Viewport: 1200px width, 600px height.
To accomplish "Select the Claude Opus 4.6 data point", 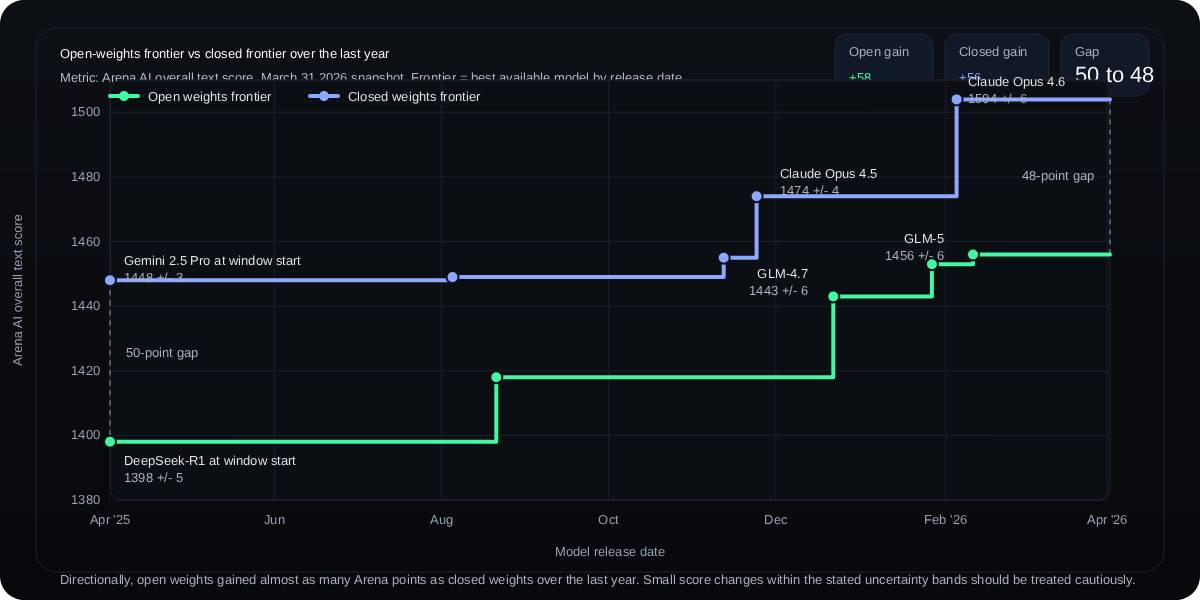I will click(957, 100).
